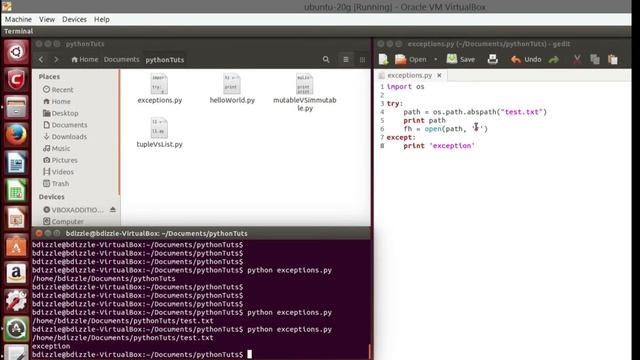
Task: Open the Devices menu
Action: [74, 19]
